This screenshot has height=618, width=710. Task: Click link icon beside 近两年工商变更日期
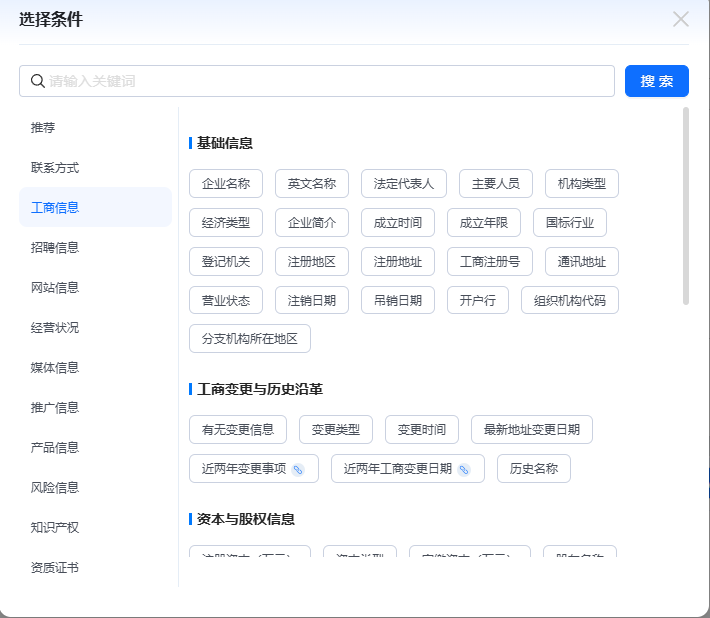tap(464, 469)
